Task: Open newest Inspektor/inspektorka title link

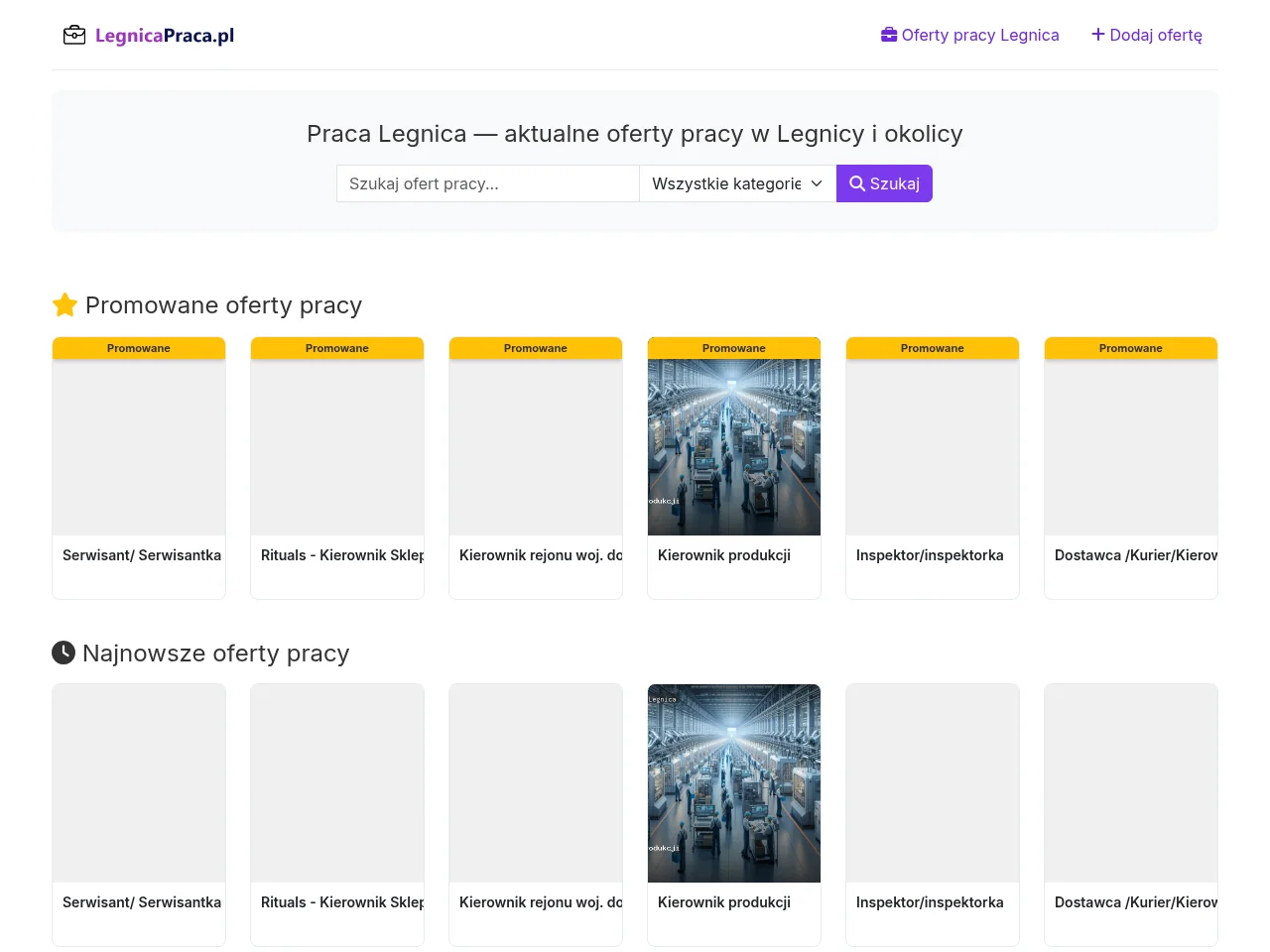Action: click(x=930, y=902)
